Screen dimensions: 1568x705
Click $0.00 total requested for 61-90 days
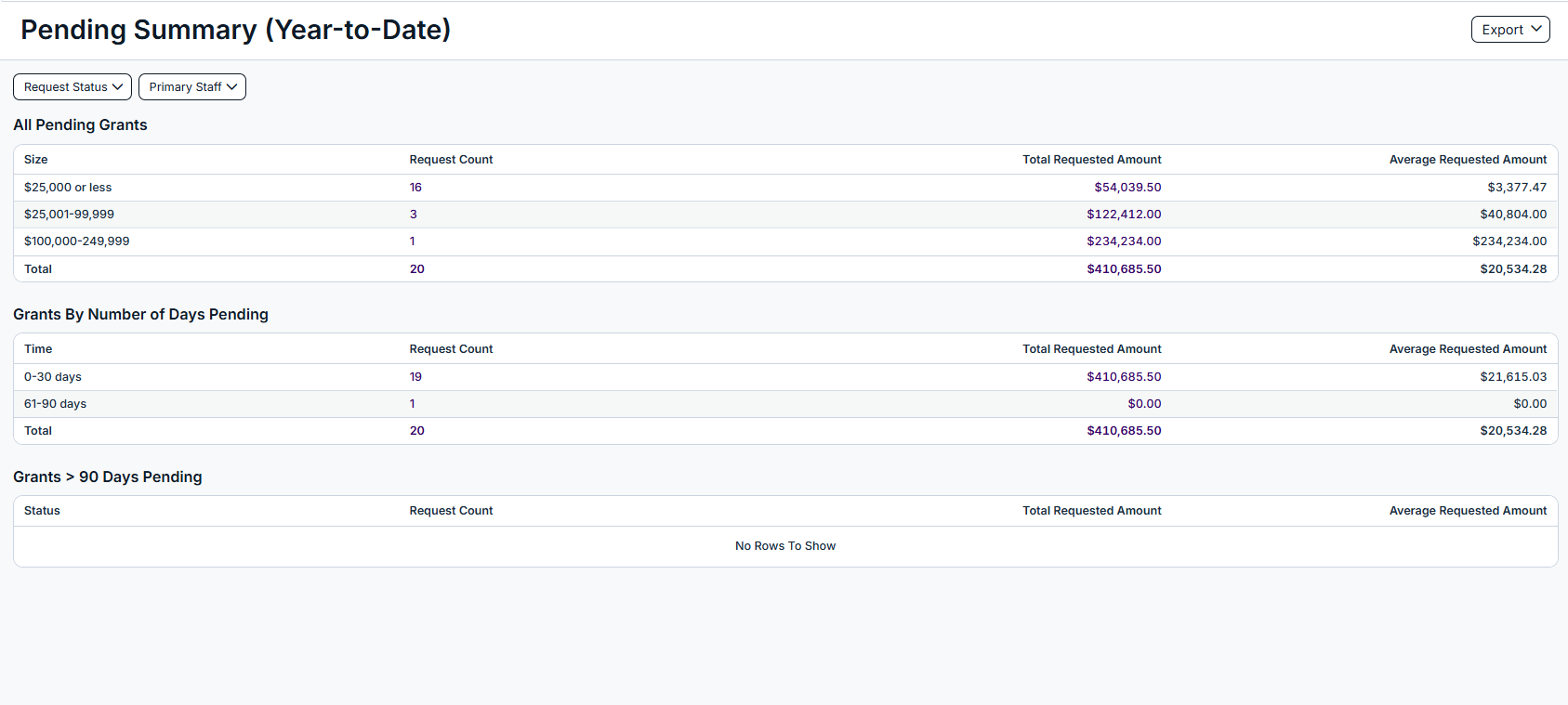coord(1144,404)
